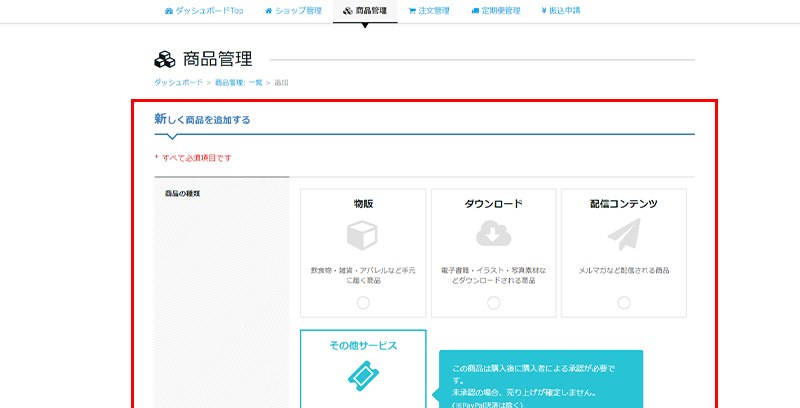Screen dimensions: 800x408
Task: Click the house icon for ショップ管理
Action: 270,11
